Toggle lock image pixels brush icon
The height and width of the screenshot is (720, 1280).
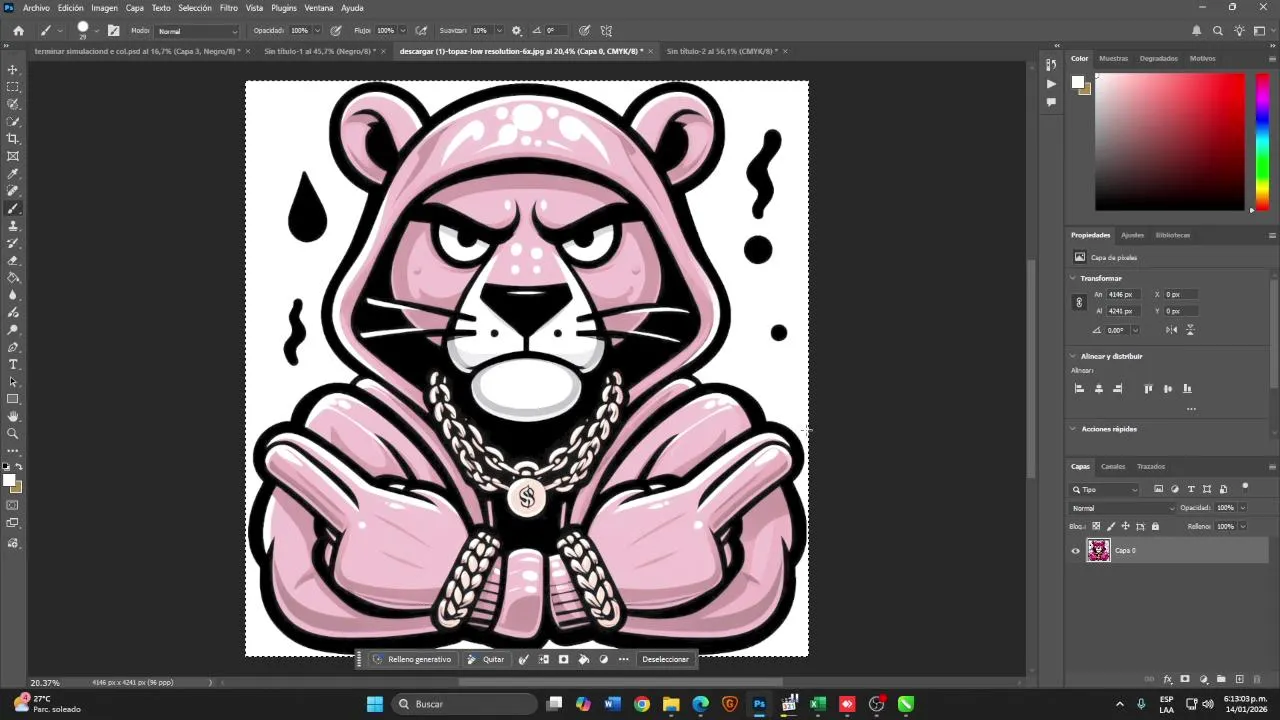(1111, 526)
